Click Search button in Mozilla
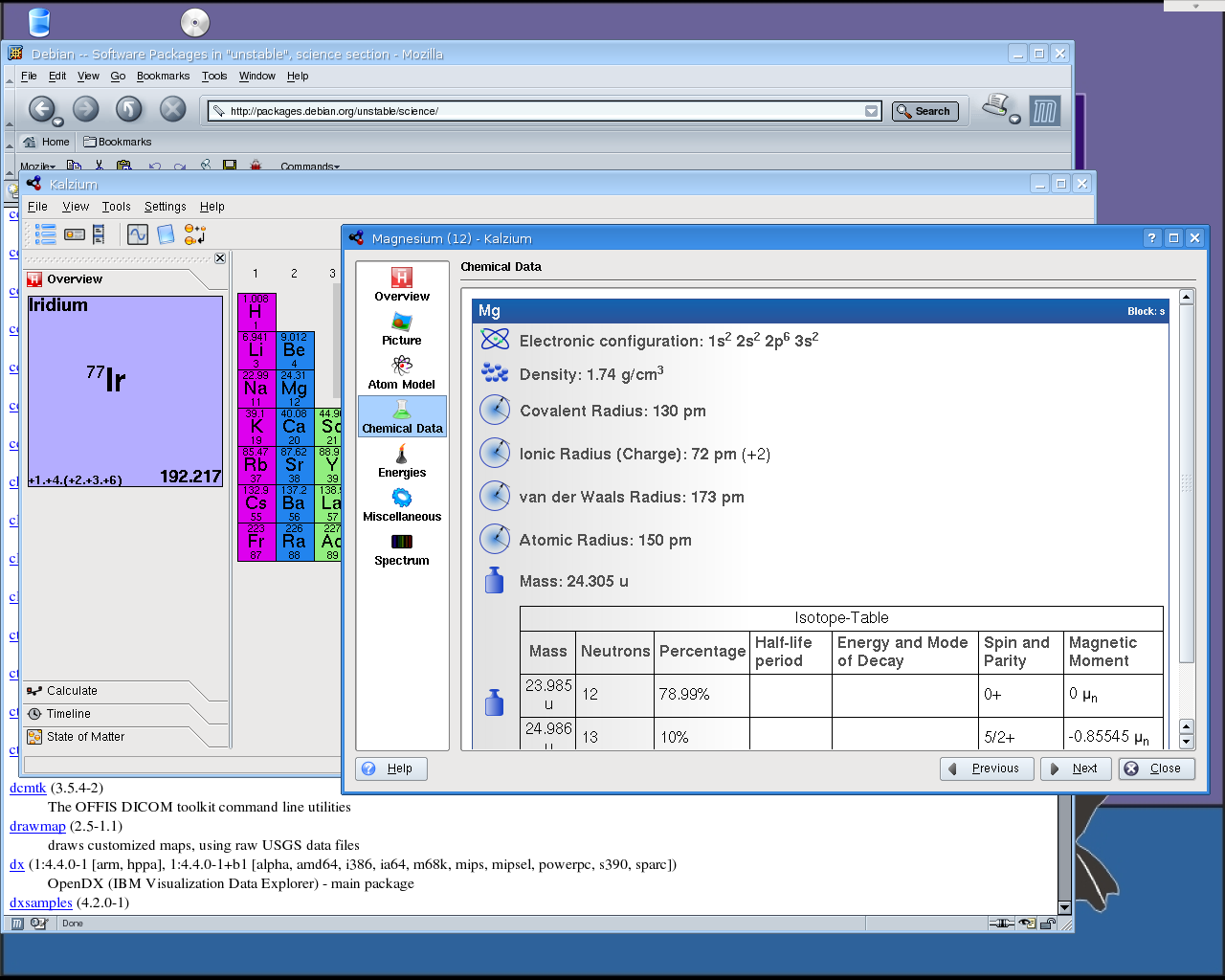 tap(924, 111)
